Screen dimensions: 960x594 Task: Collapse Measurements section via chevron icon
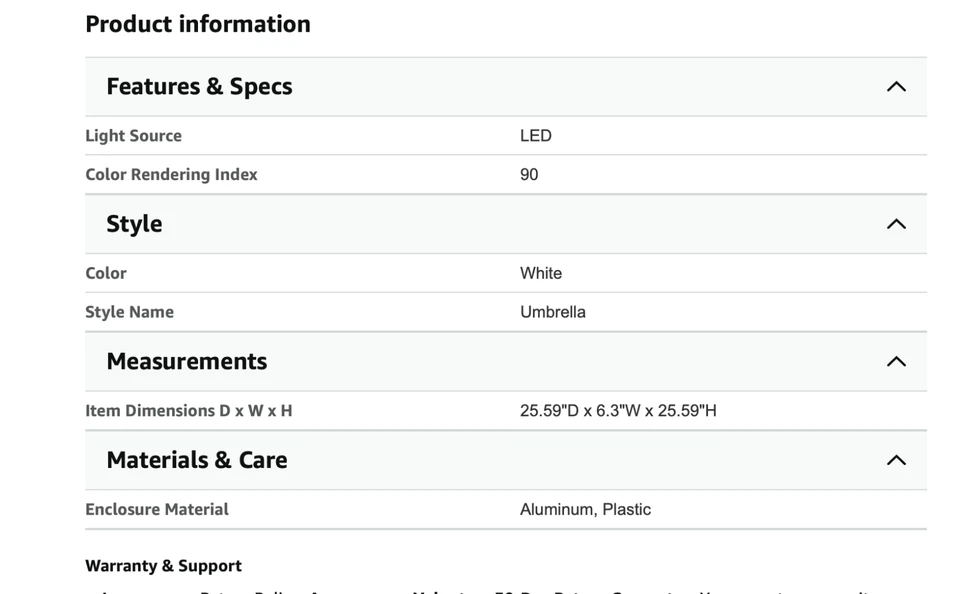(x=896, y=361)
